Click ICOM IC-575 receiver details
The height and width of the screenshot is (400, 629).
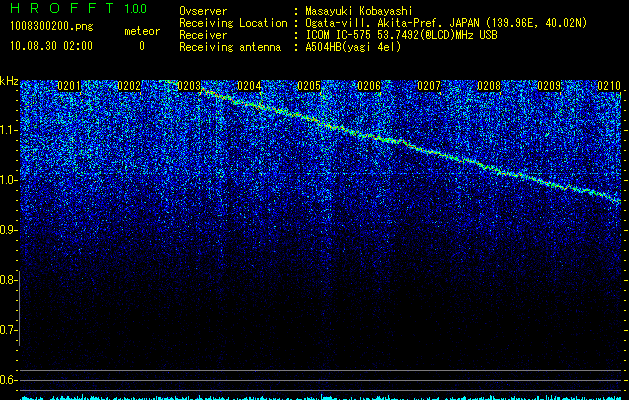point(401,35)
